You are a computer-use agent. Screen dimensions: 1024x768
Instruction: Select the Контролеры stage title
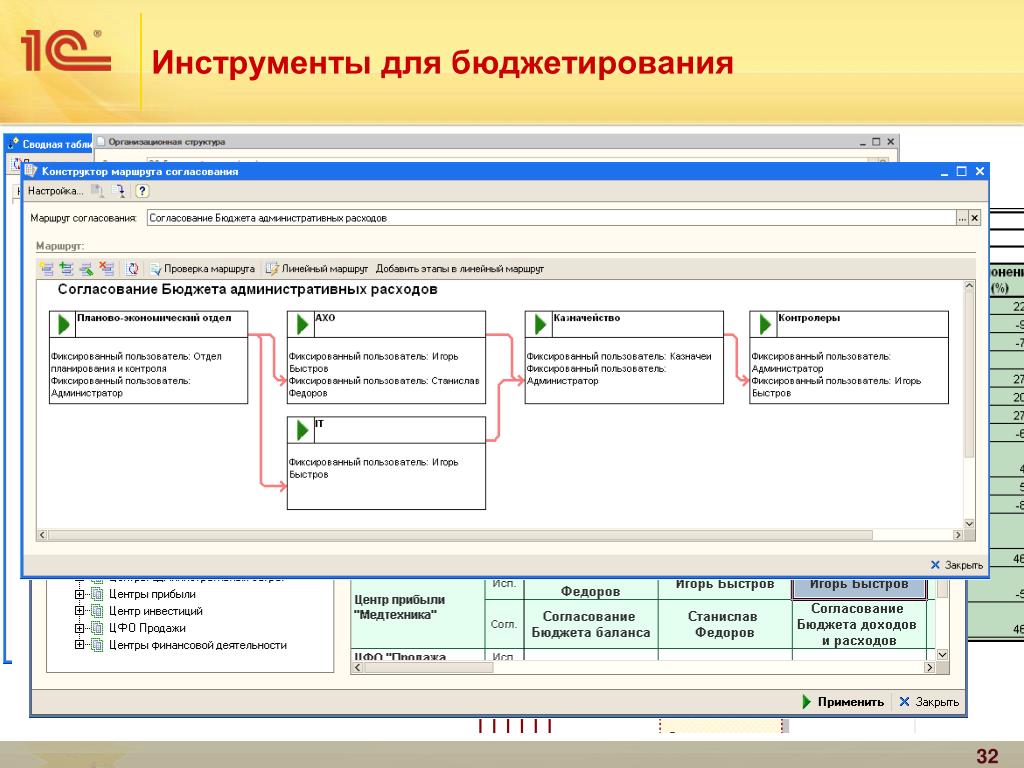(809, 318)
